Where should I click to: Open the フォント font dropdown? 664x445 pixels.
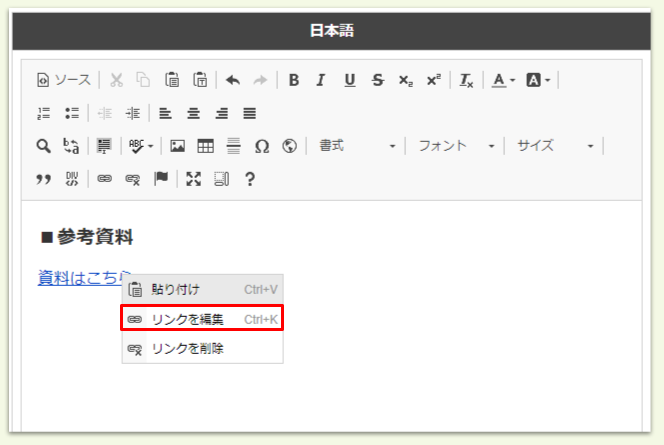[456, 146]
